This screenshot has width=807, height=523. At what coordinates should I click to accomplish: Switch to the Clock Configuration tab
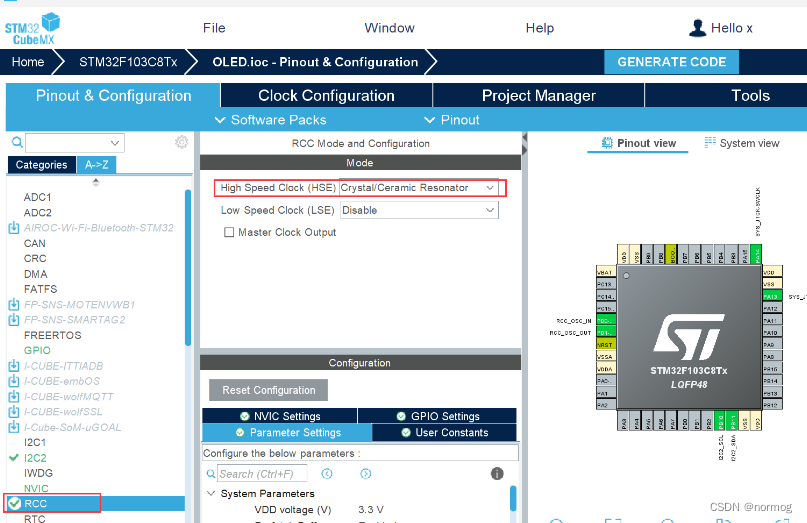tap(326, 95)
